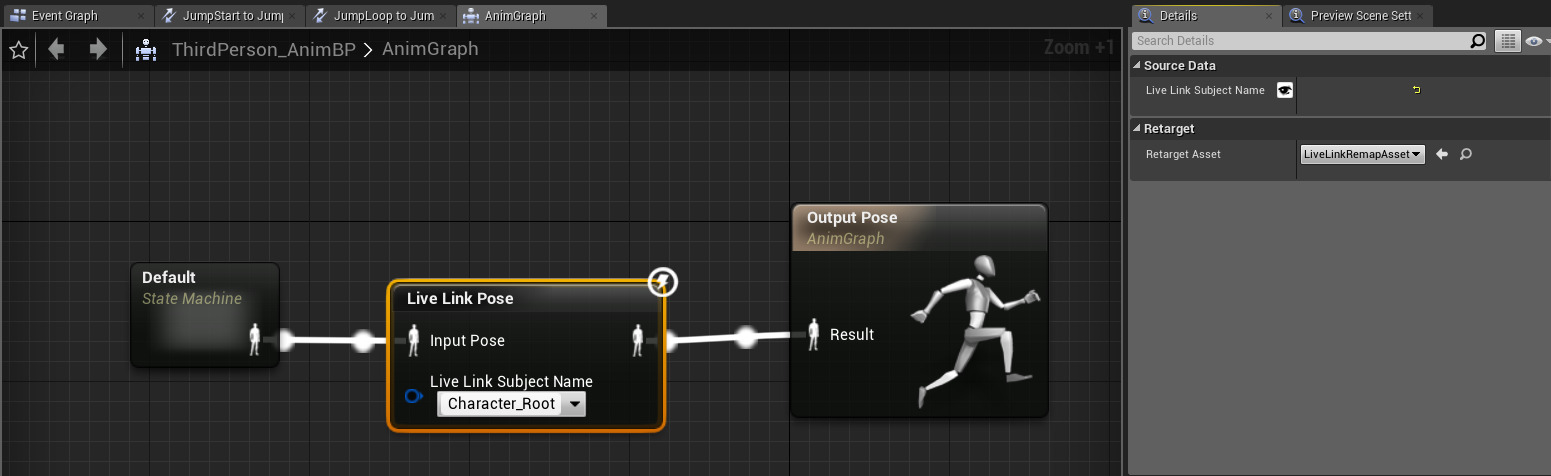
Task: Switch to the Event Graph tab
Action: (x=77, y=16)
